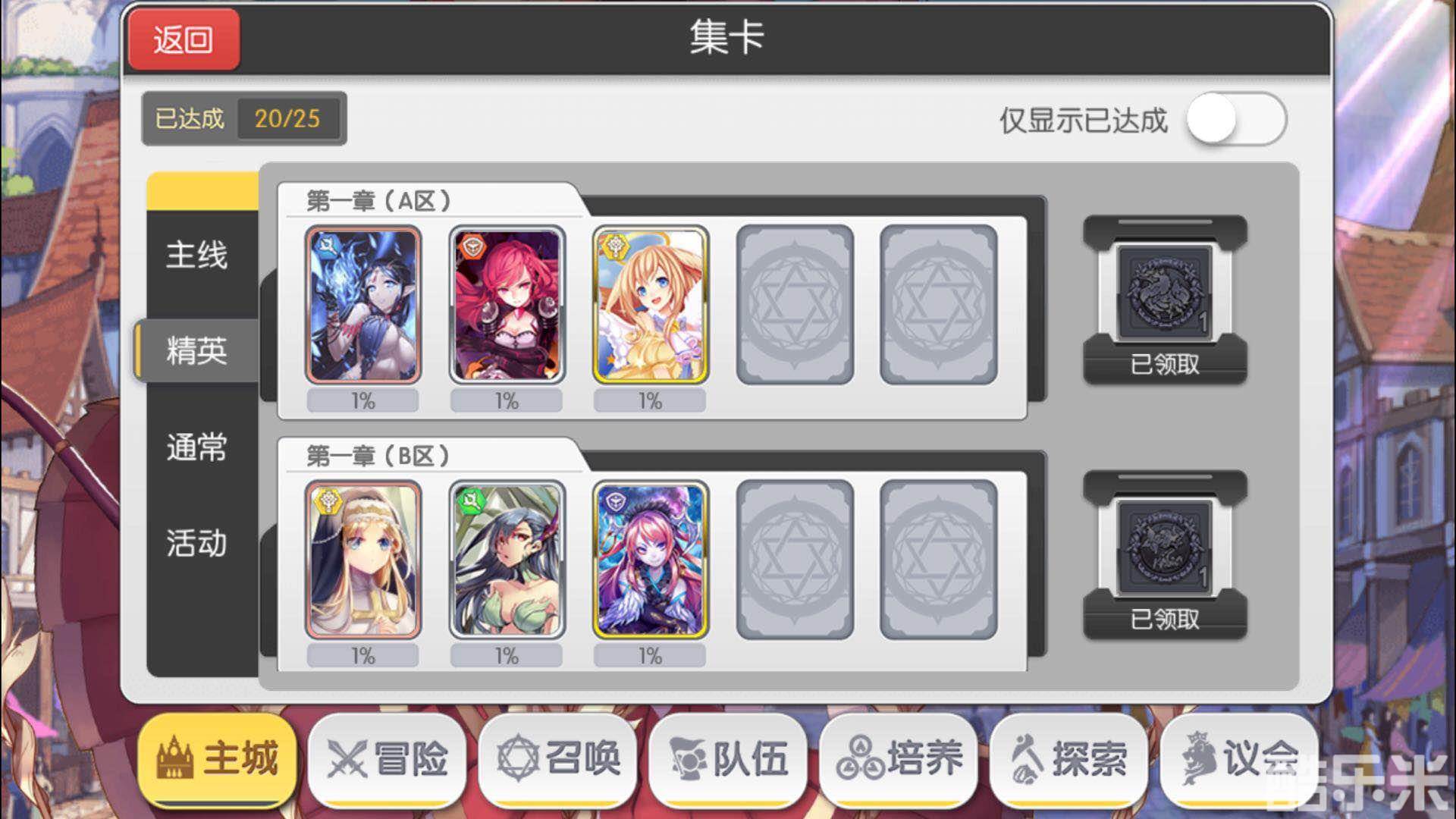Select the 主线 side tab

pyautogui.click(x=197, y=255)
